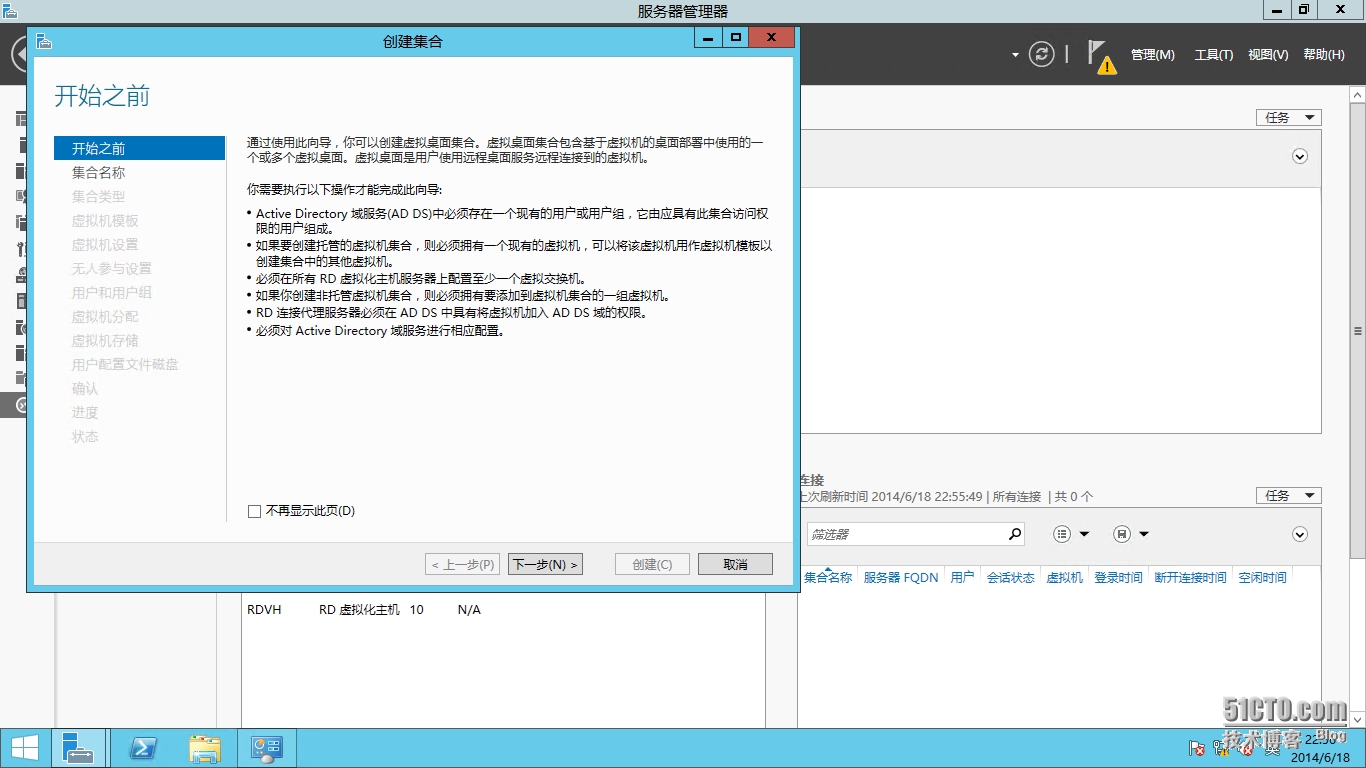This screenshot has width=1366, height=768.
Task: Sort by the 空闲时间 column header
Action: point(1262,577)
